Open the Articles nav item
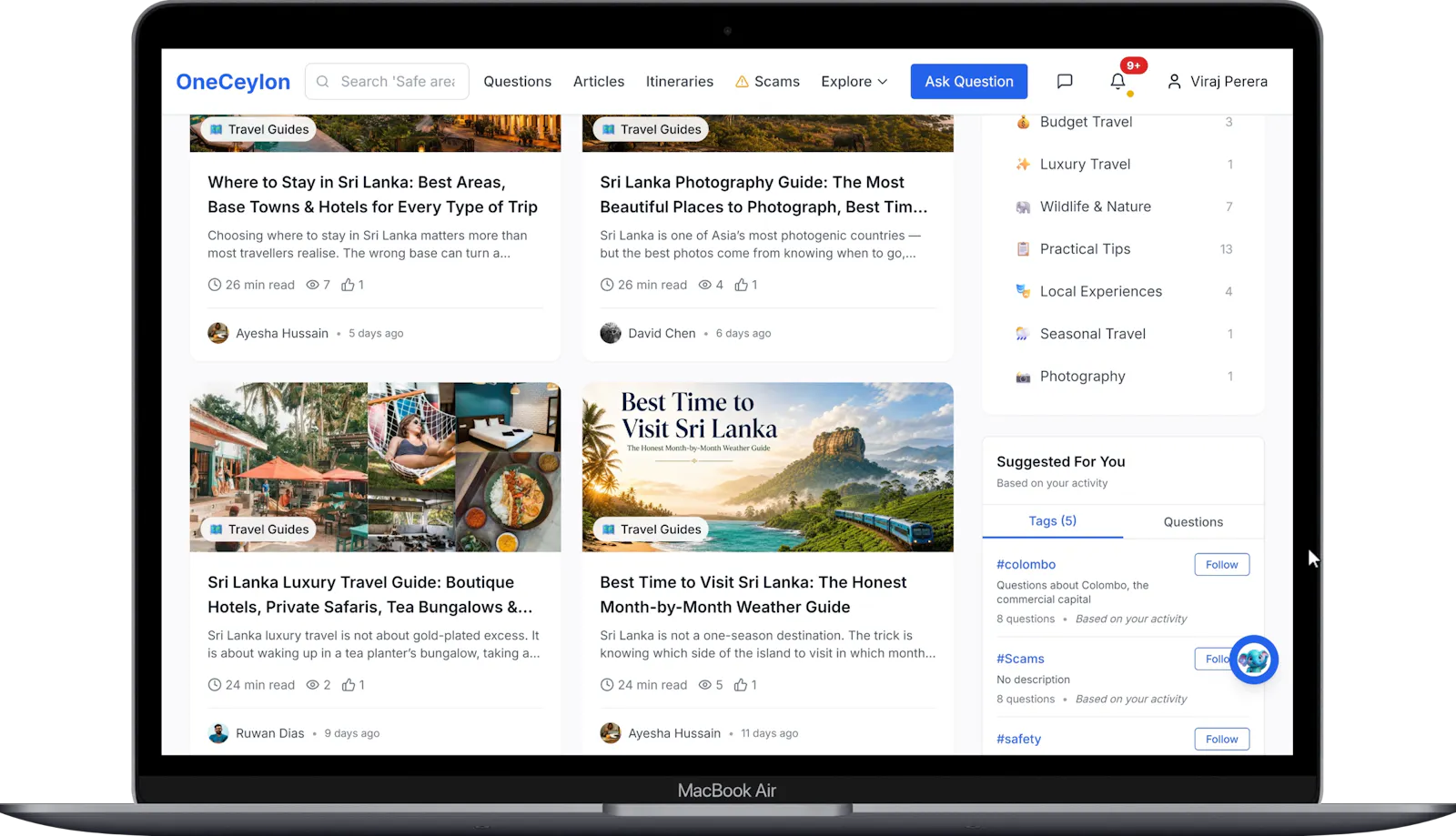The width and height of the screenshot is (1456, 836). [x=599, y=82]
